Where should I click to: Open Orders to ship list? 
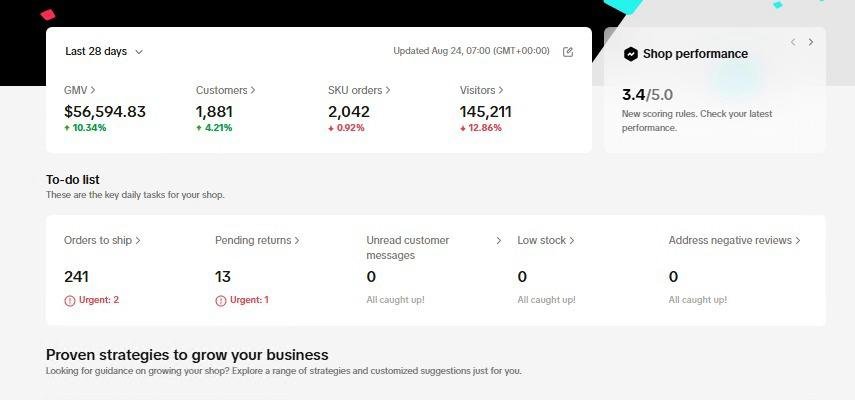pos(103,240)
